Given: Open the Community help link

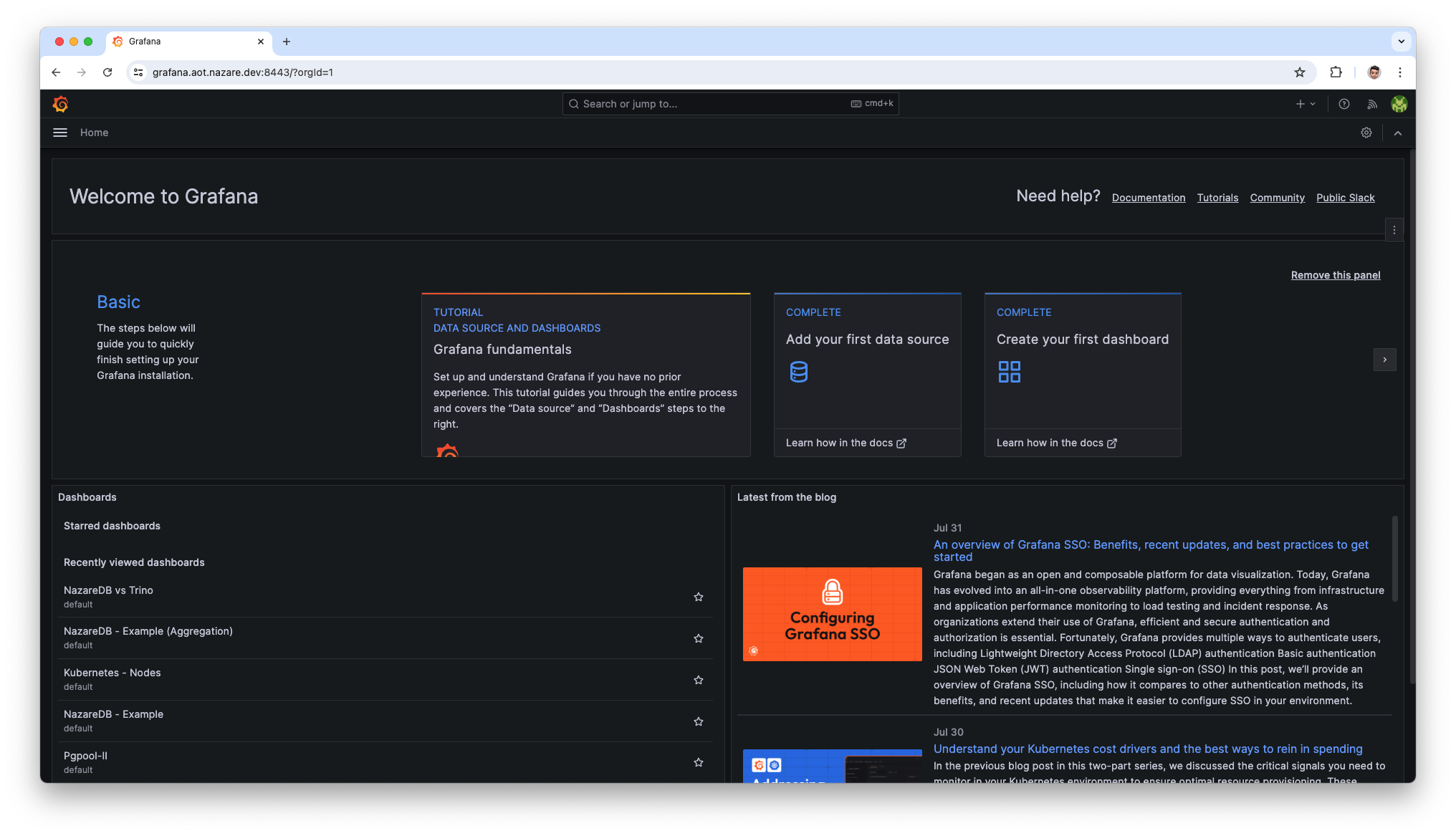Looking at the screenshot, I should tap(1277, 198).
